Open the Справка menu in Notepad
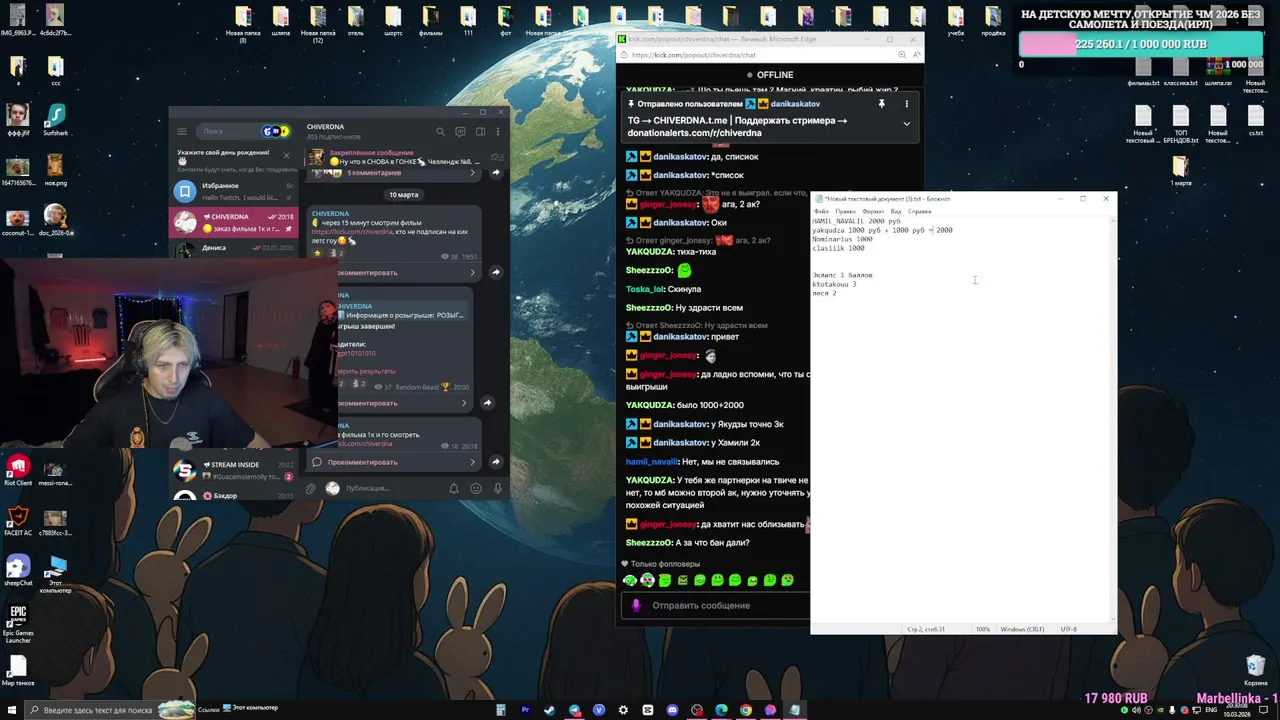Screen dimensions: 1280x720 pos(919,211)
